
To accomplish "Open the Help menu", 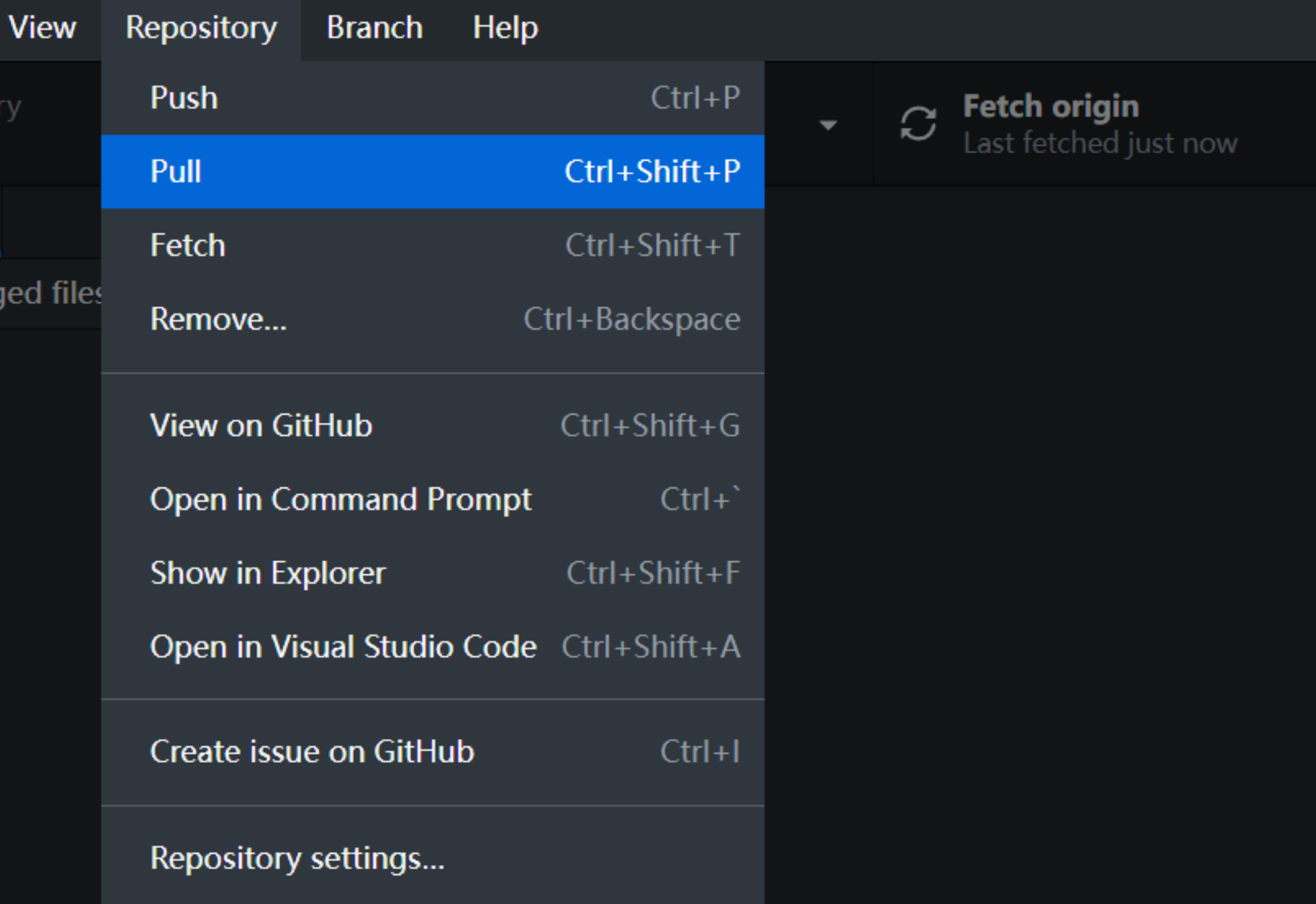I will pos(505,28).
